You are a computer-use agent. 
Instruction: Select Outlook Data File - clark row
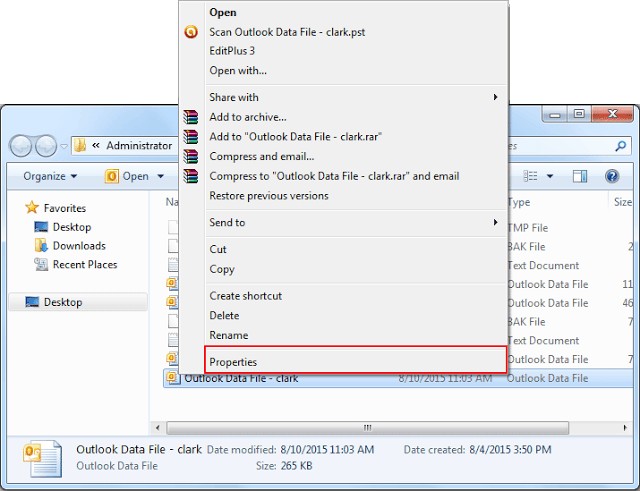click(398, 378)
